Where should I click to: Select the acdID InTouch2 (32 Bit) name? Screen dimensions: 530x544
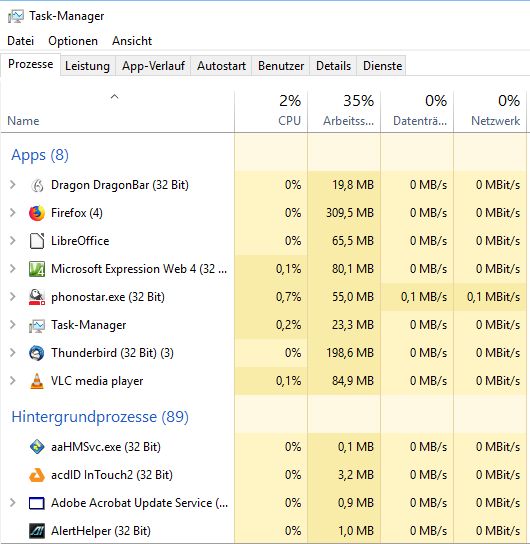coord(112,475)
